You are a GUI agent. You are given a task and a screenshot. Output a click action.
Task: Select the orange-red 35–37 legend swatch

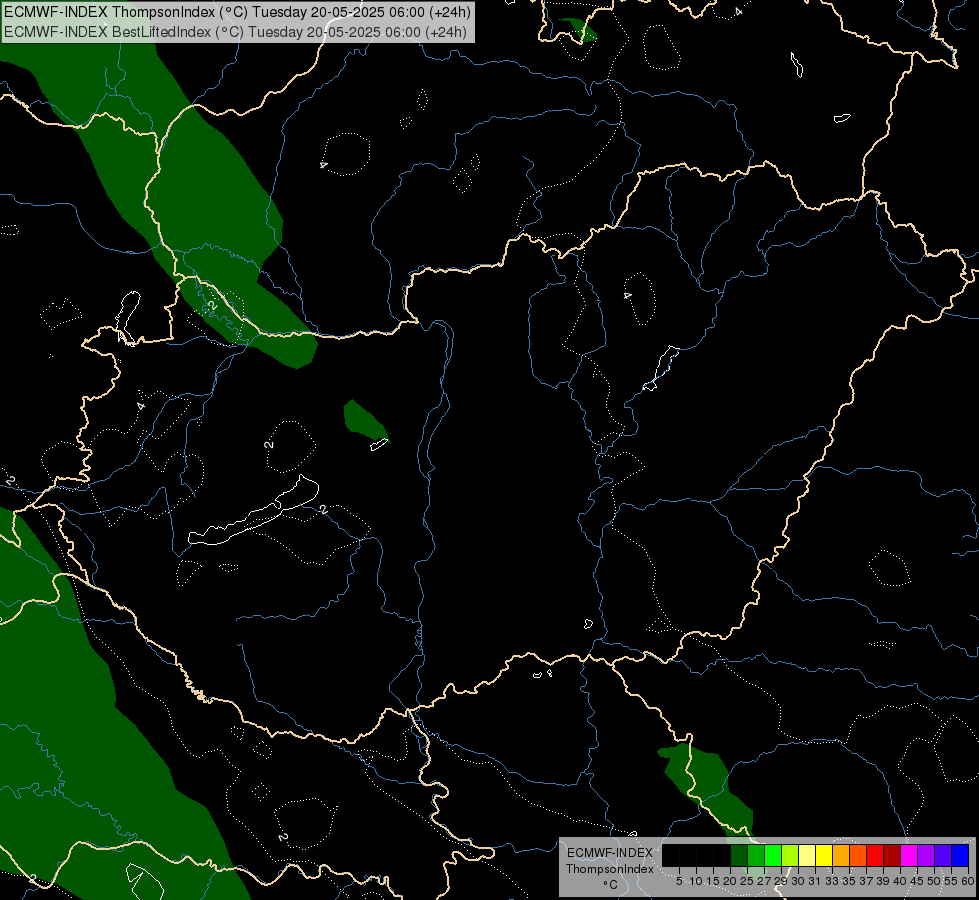point(858,855)
